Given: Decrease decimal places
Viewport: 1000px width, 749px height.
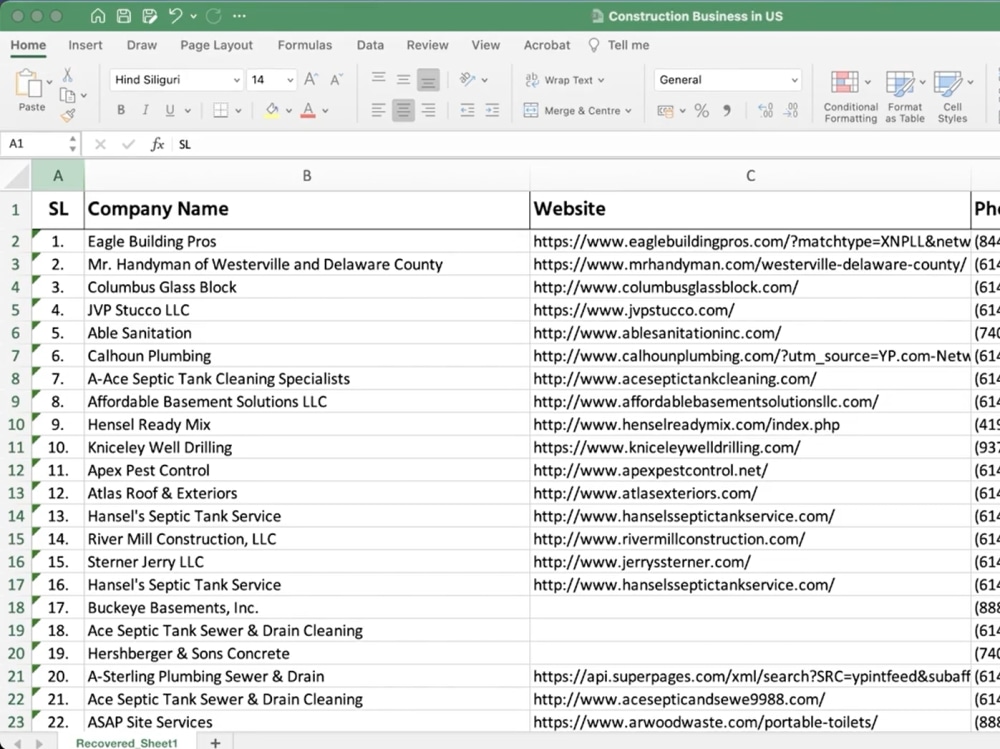Looking at the screenshot, I should (x=791, y=110).
